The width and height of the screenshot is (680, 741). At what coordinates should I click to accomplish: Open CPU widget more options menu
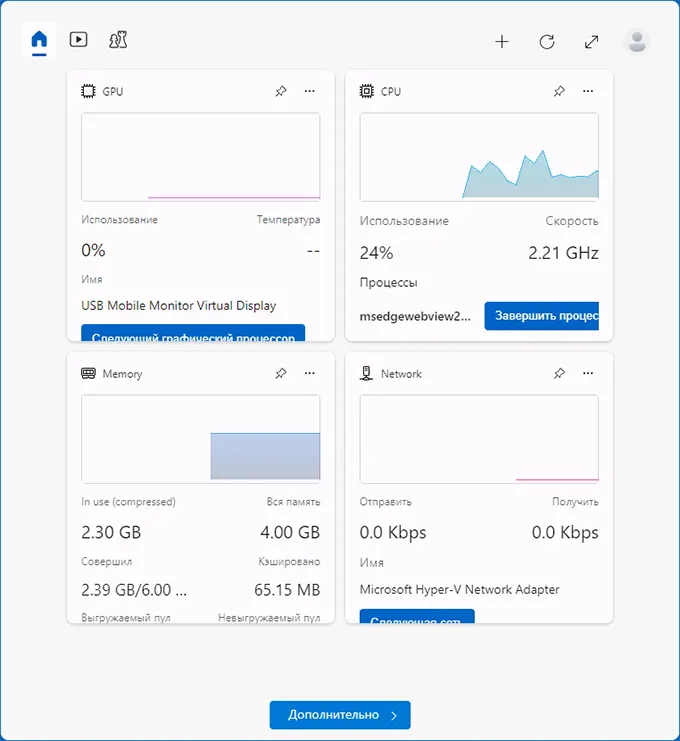click(588, 91)
